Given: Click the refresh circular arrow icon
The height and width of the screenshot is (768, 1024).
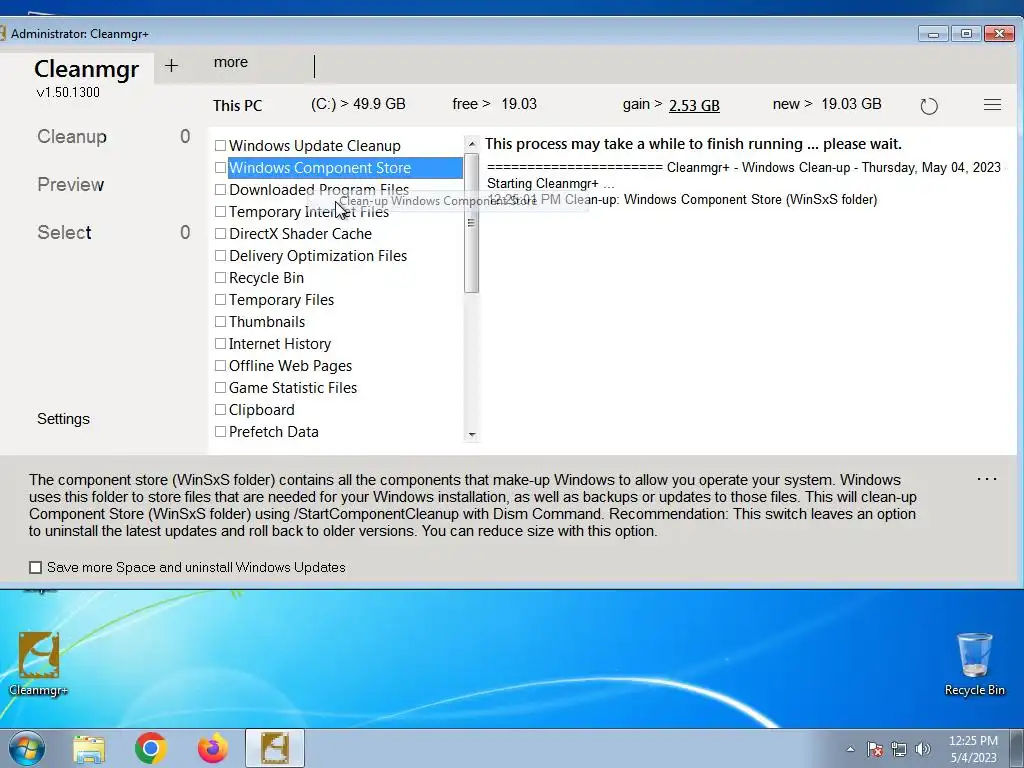Looking at the screenshot, I should pyautogui.click(x=929, y=106).
